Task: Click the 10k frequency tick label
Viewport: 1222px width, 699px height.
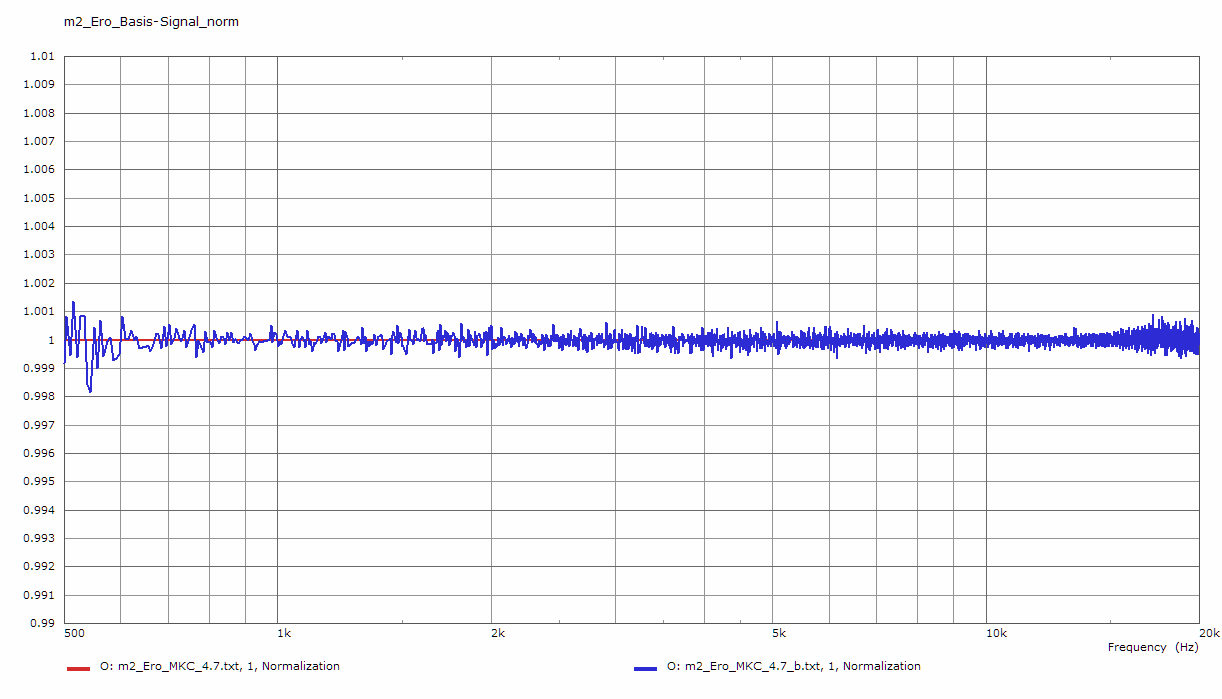Action: coord(996,634)
